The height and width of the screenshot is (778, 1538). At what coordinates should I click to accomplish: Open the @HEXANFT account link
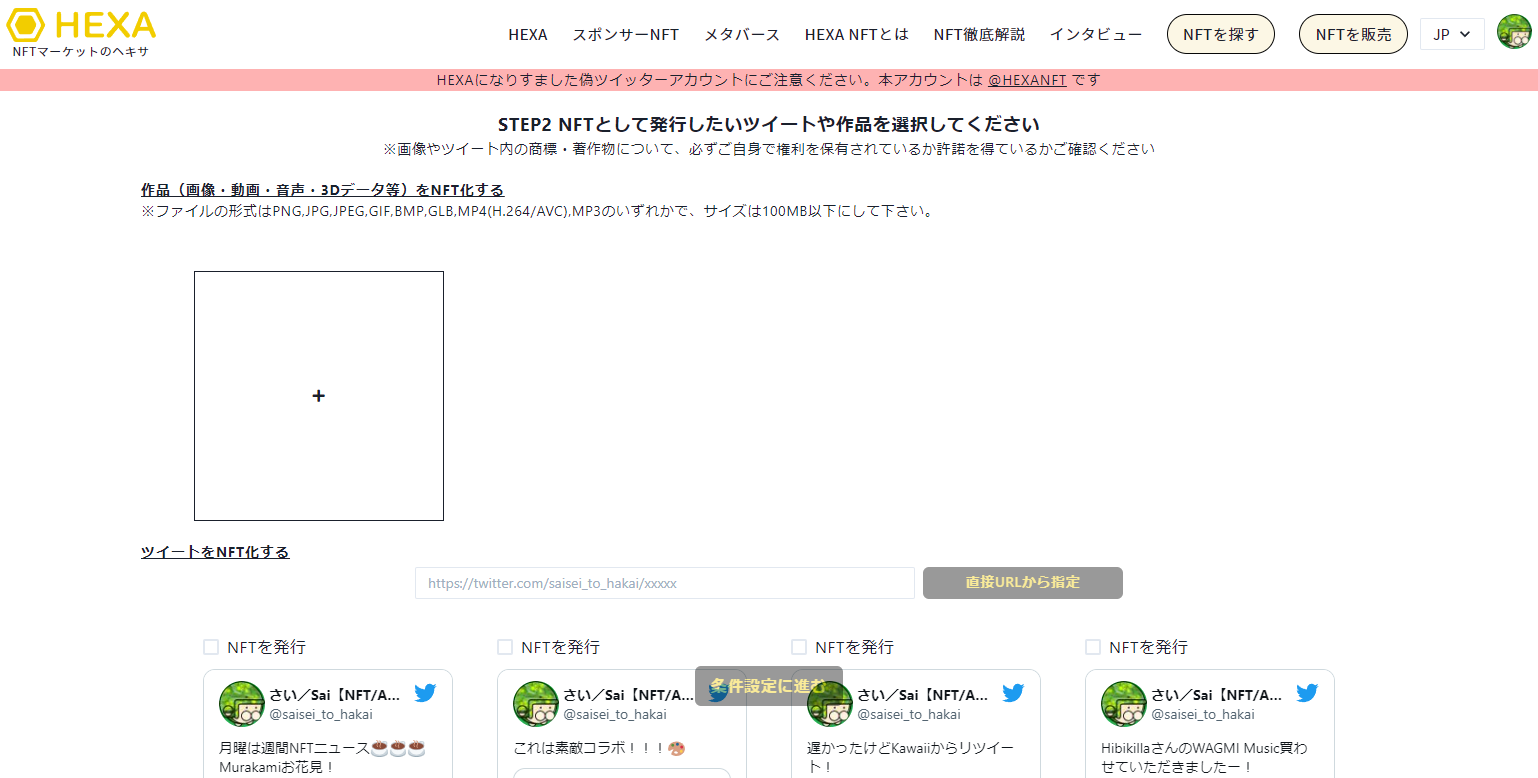point(1027,80)
